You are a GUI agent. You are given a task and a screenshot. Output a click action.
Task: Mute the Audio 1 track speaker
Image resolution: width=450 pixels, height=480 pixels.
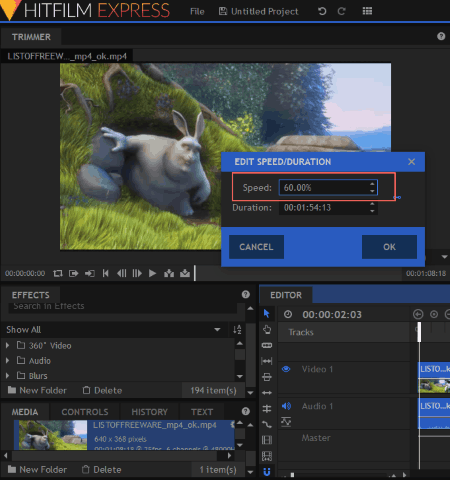(x=286, y=406)
